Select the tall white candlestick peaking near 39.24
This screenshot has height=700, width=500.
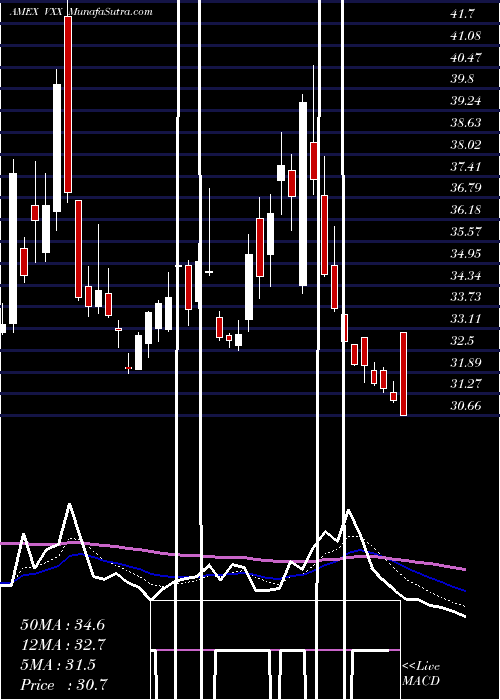pos(303,194)
